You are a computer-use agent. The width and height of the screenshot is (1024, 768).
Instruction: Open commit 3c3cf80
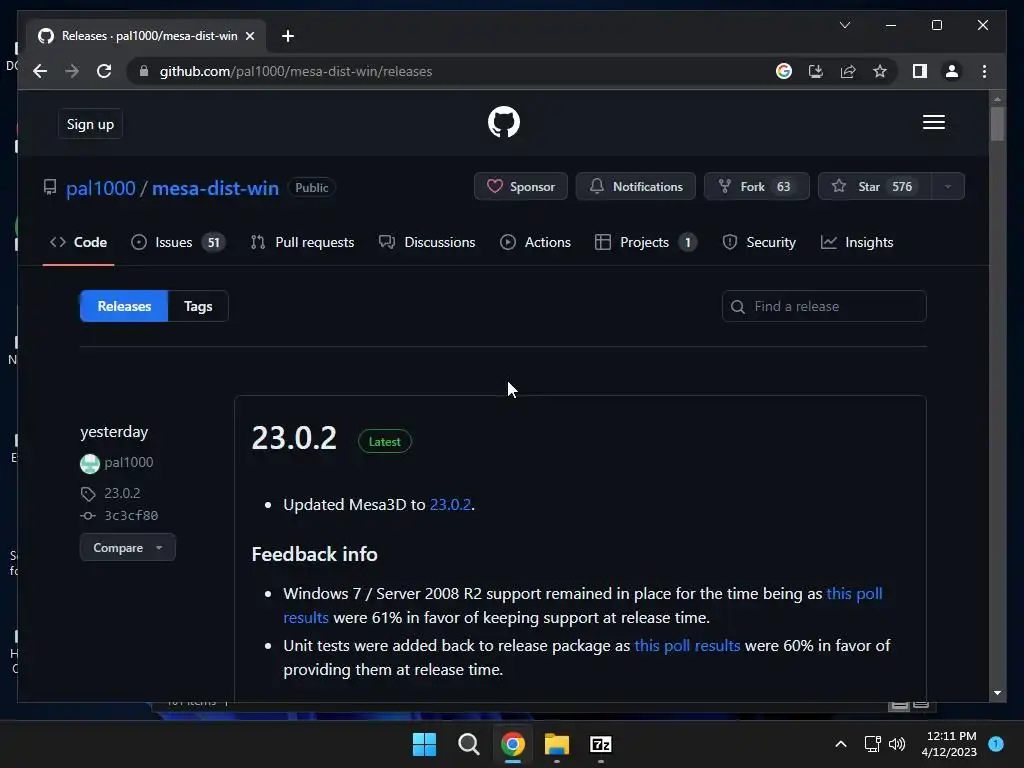(x=131, y=515)
